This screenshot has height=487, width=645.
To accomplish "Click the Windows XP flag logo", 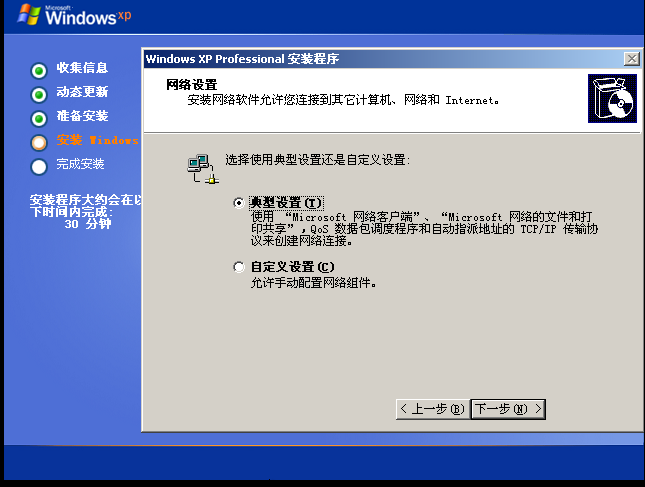I will [x=29, y=15].
